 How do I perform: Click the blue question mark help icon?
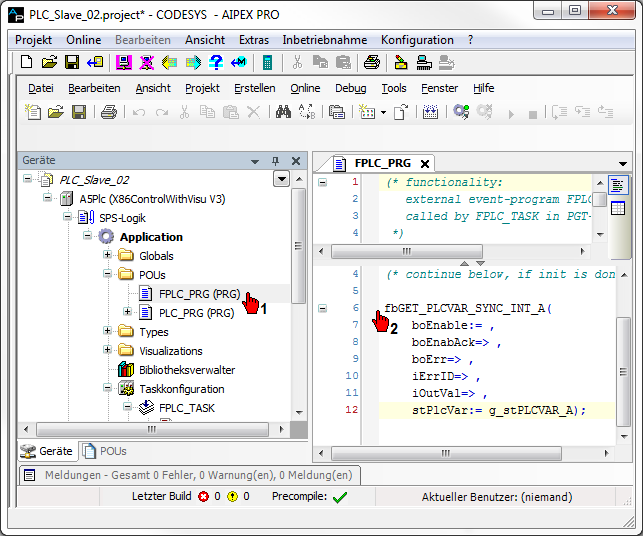point(216,62)
